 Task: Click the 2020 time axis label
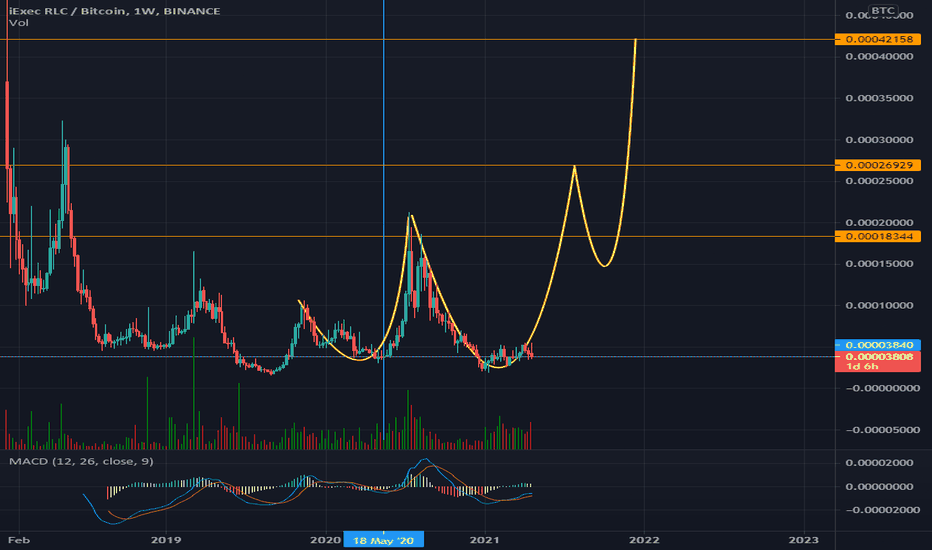[325, 540]
